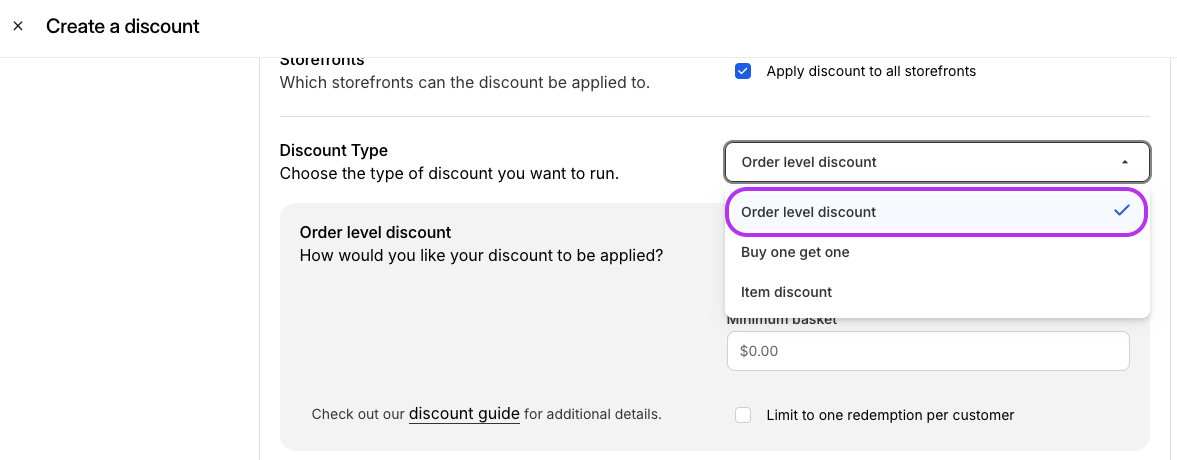
Task: Open the Discount Type combo box
Action: click(937, 162)
